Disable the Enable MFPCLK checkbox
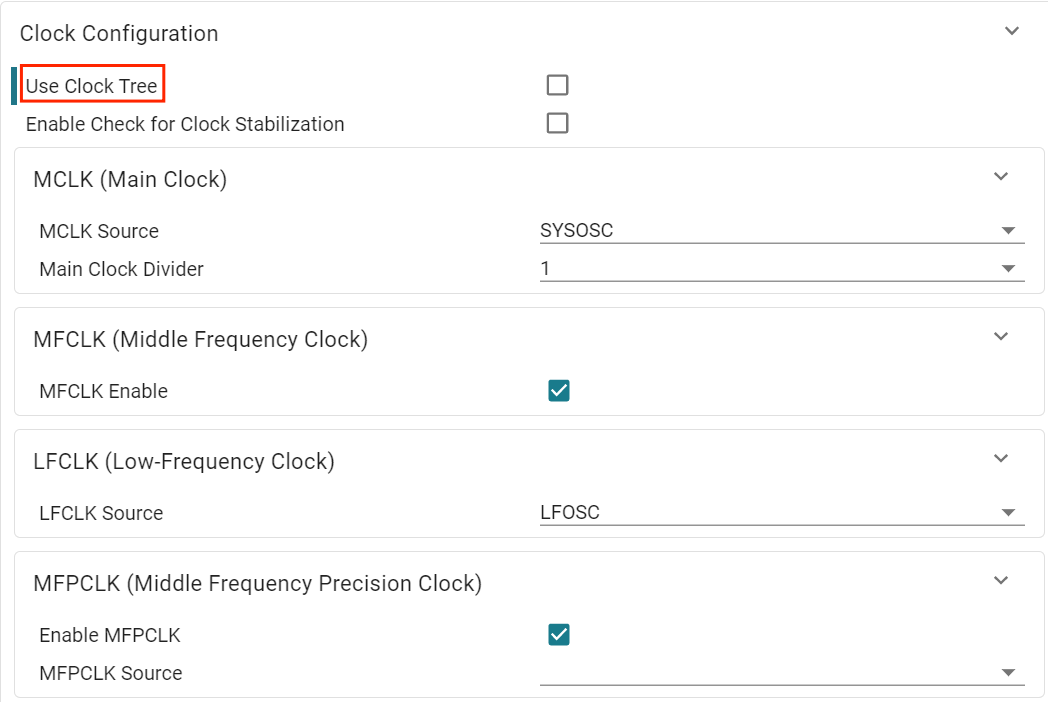 click(x=559, y=634)
